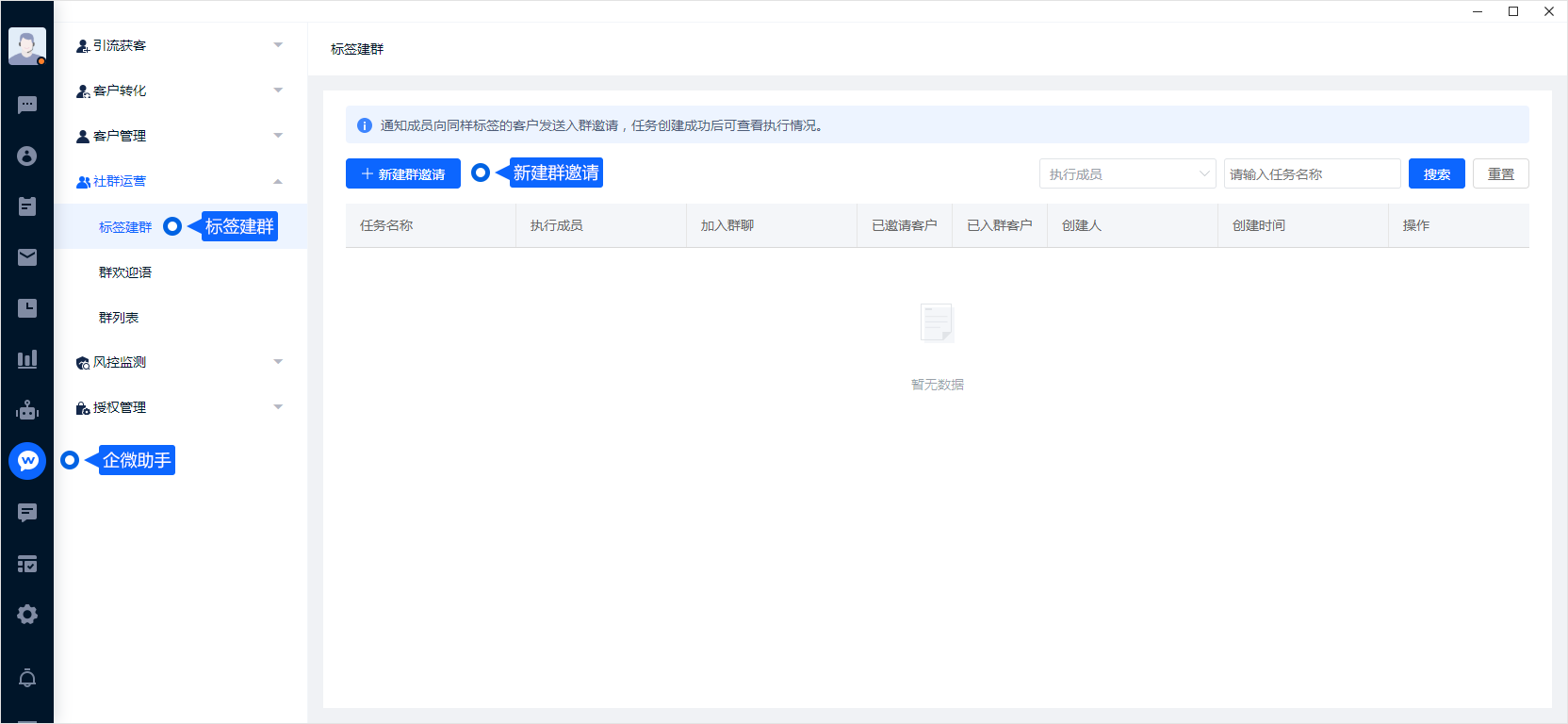Viewport: 1568px width, 724px height.
Task: Open the task checklist sidebar icon
Action: coord(27,564)
